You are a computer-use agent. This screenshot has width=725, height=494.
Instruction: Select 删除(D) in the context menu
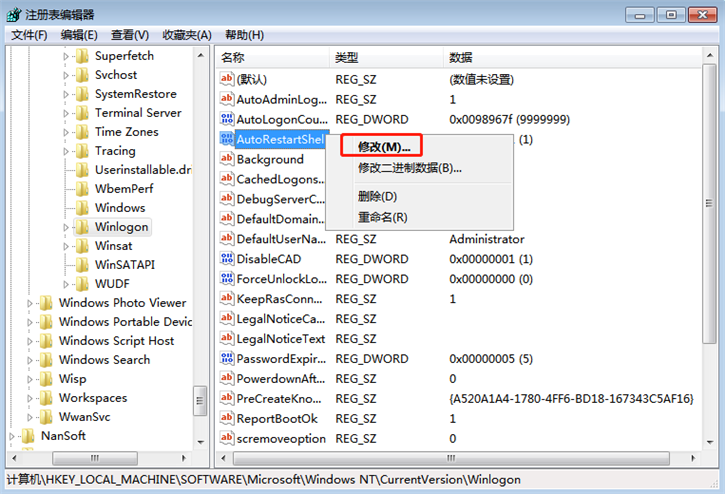click(x=377, y=196)
